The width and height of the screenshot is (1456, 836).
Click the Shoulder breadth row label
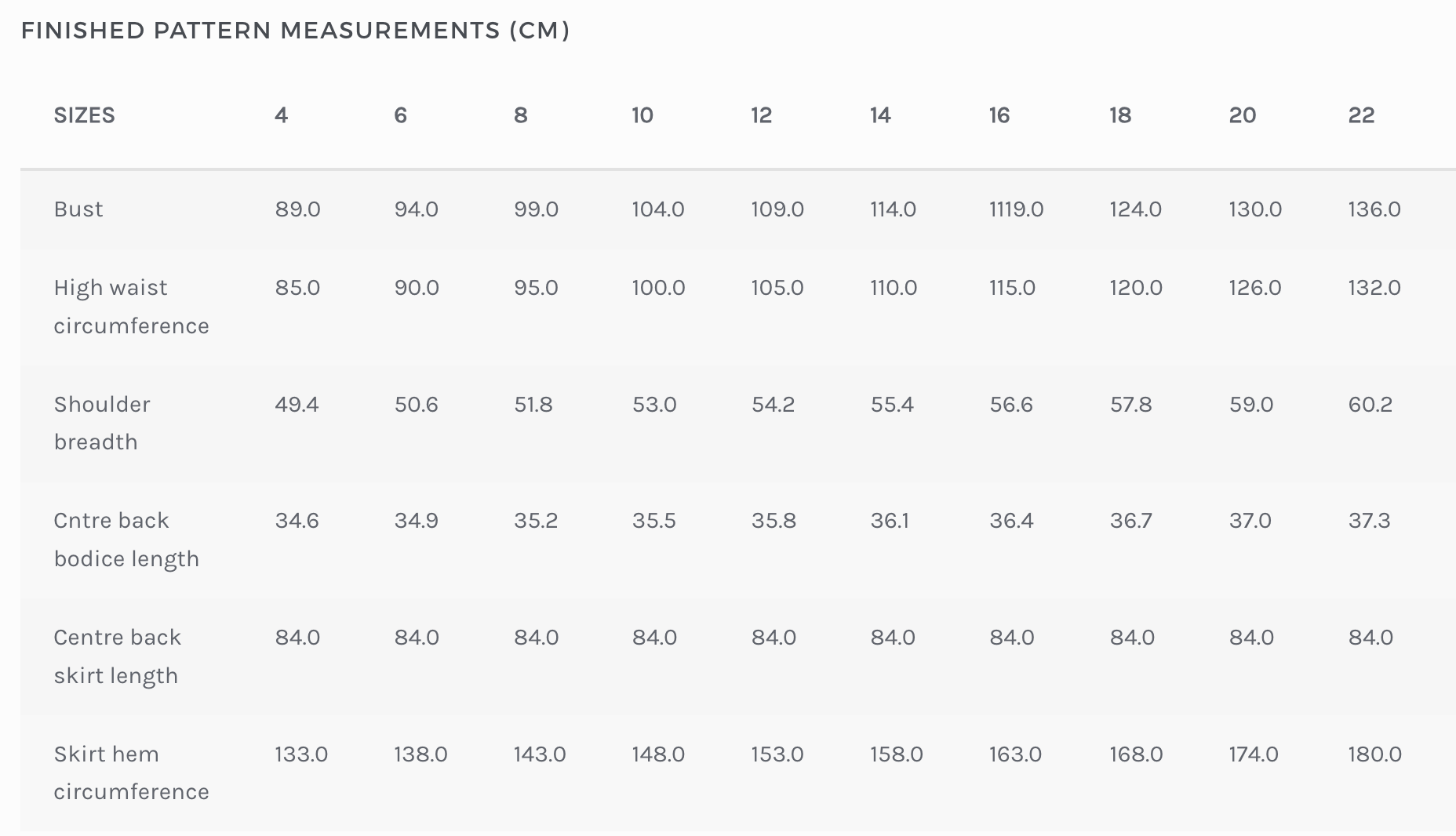point(102,423)
